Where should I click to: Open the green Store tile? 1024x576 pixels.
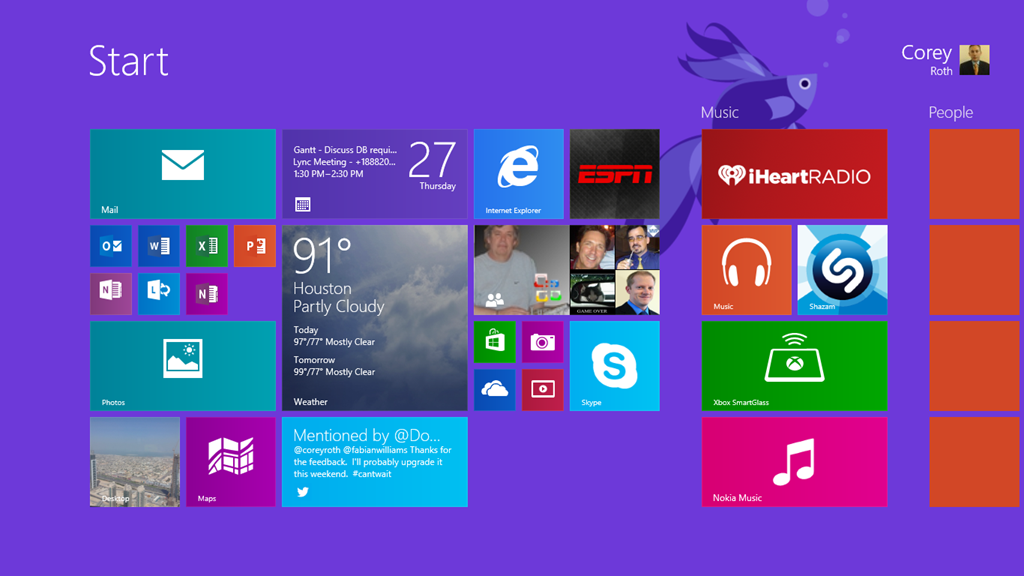[495, 342]
